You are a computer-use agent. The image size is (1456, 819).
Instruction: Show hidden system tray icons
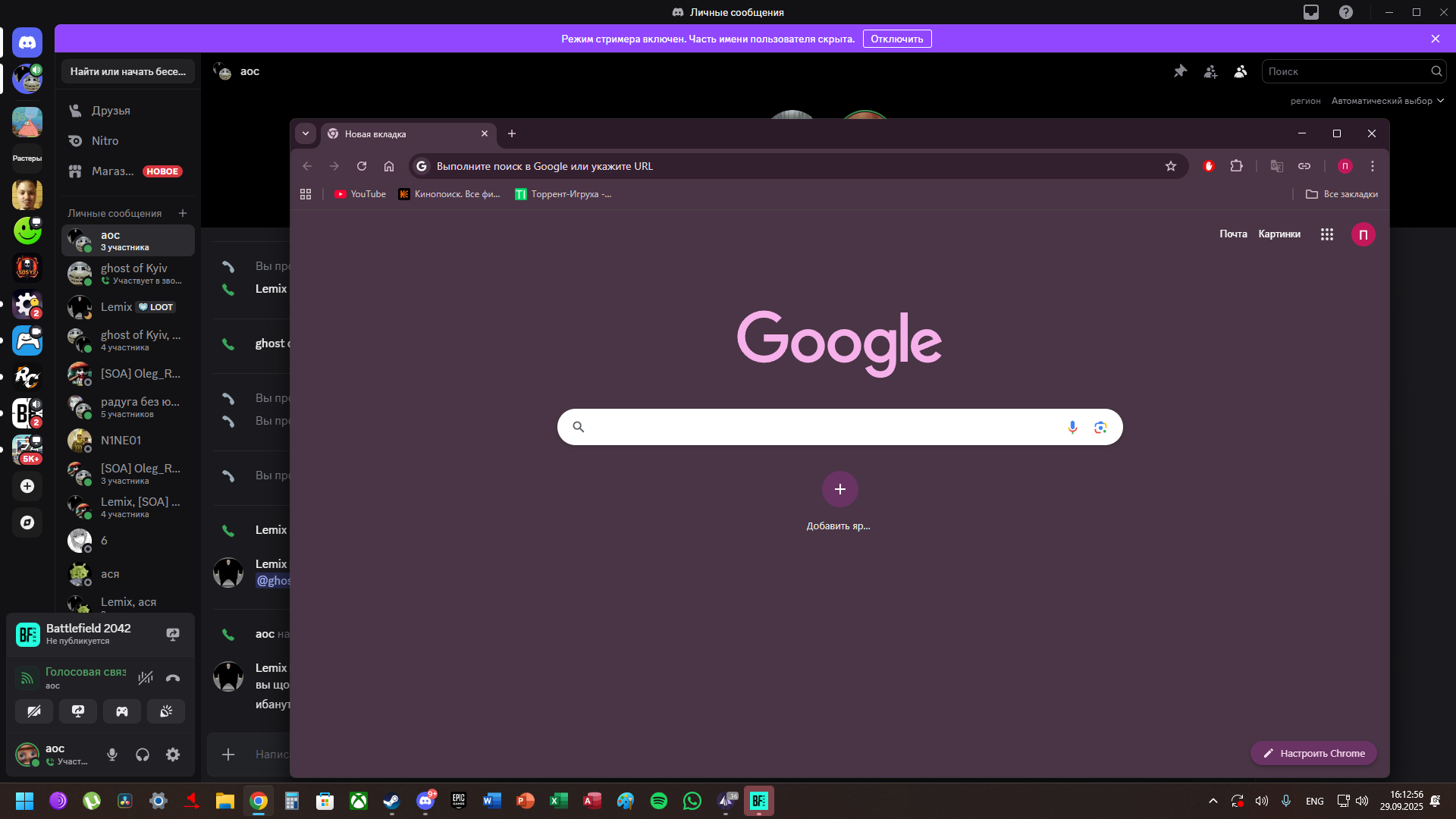[1213, 801]
